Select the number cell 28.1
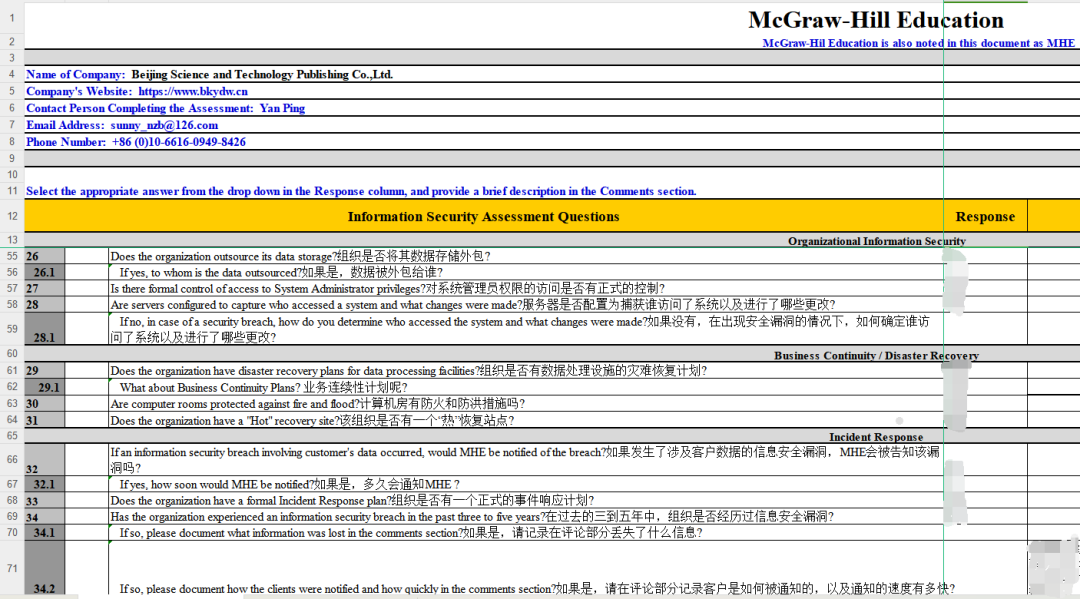This screenshot has width=1080, height=599. (x=45, y=329)
